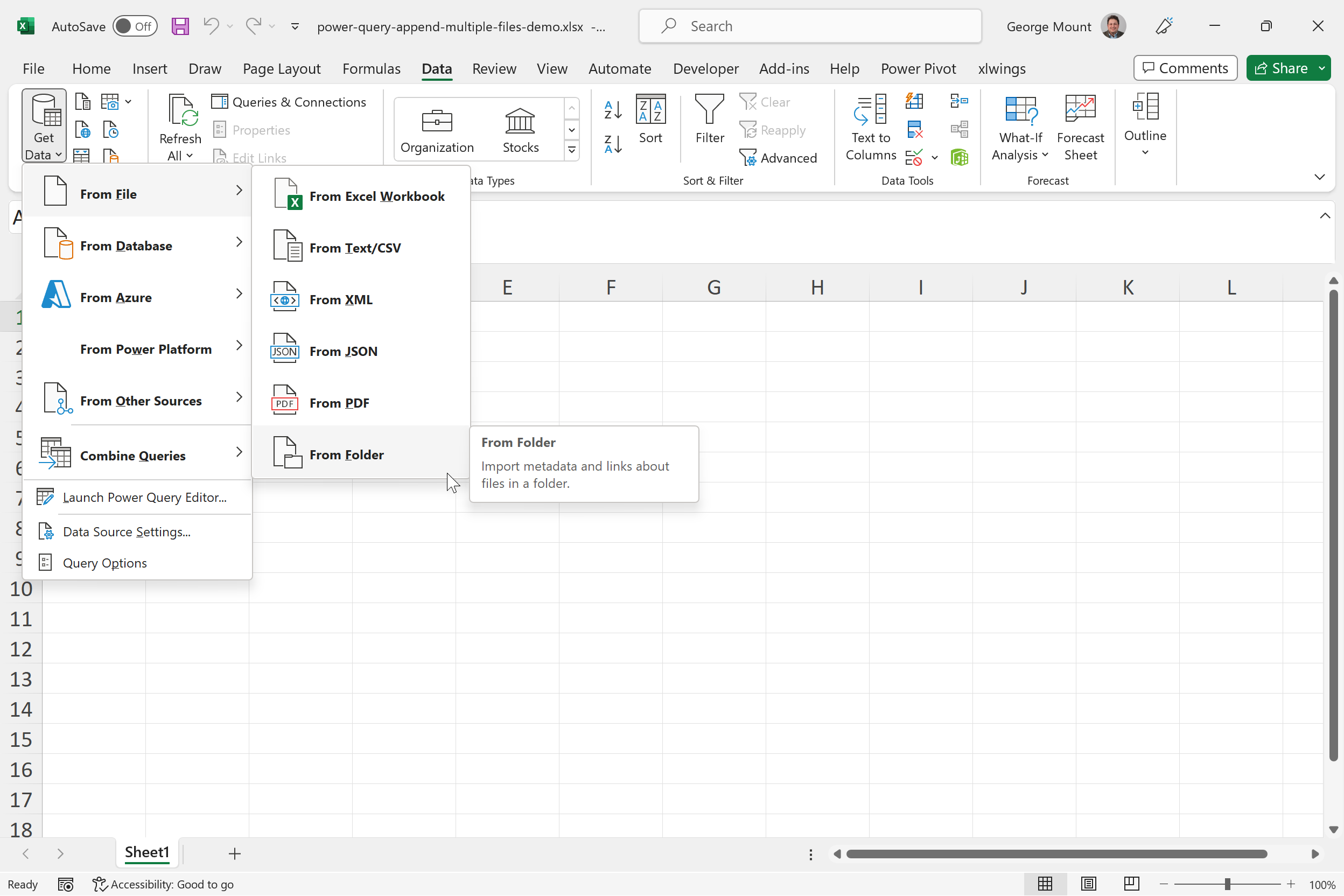Switch to Page Layout view in status bar
Viewport: 1344px width, 896px height.
pyautogui.click(x=1088, y=884)
